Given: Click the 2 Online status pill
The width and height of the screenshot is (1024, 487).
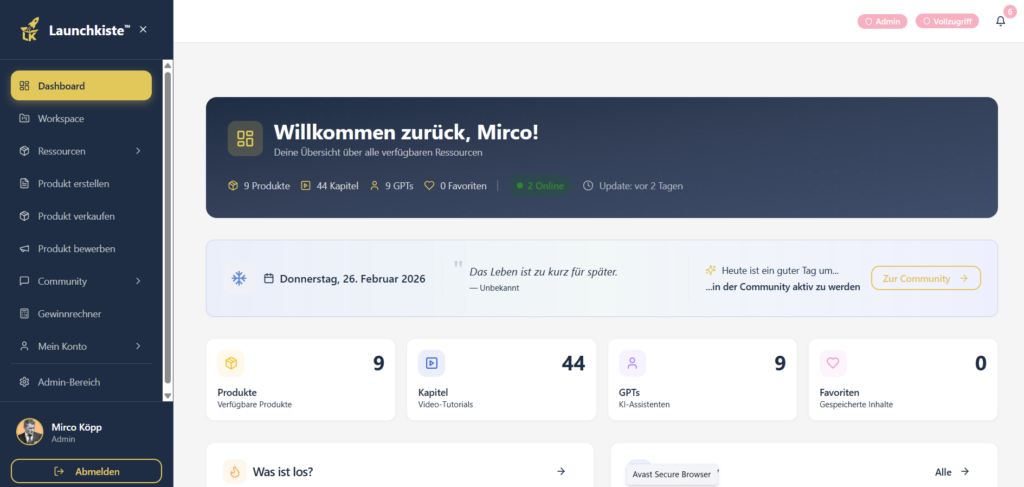Looking at the screenshot, I should coord(539,186).
